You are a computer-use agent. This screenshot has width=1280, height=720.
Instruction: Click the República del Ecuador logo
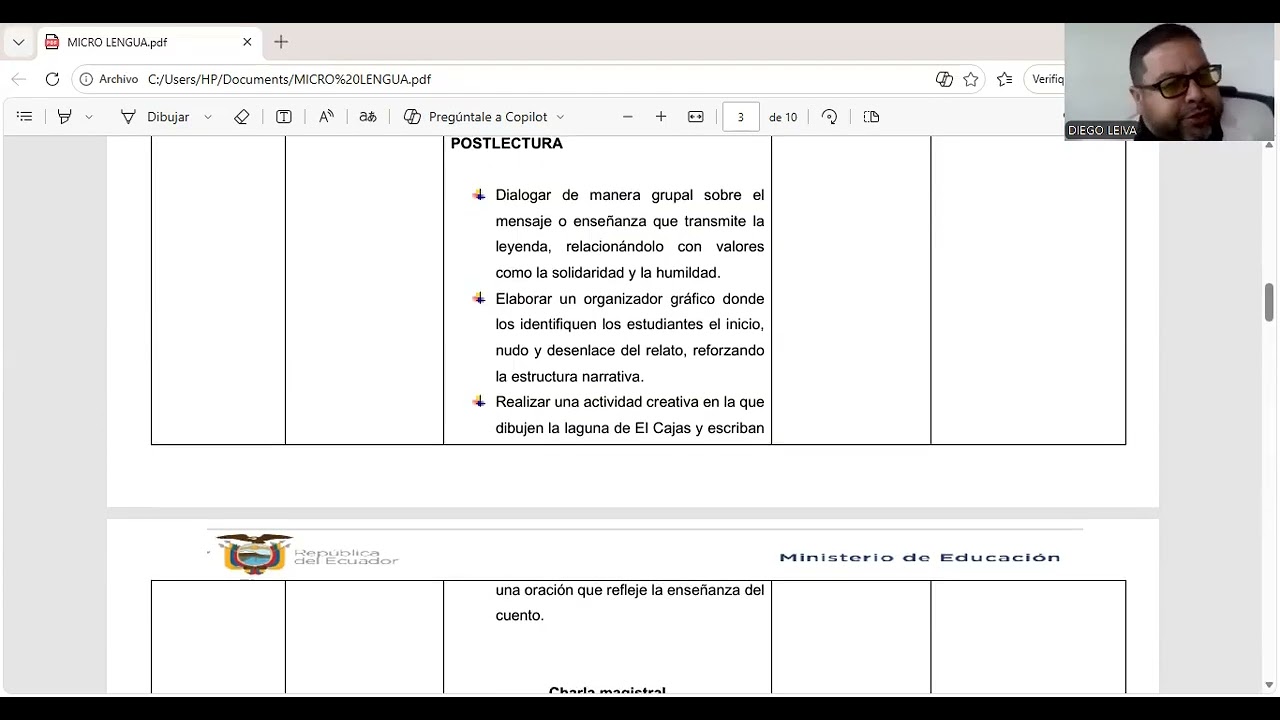tap(306, 554)
